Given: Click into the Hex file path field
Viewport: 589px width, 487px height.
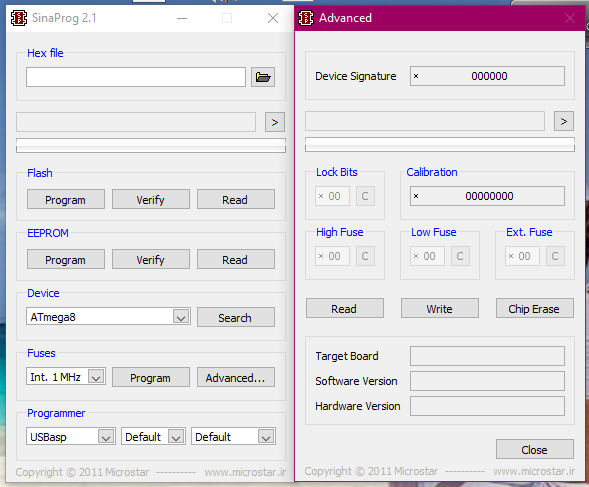Looking at the screenshot, I should [136, 77].
